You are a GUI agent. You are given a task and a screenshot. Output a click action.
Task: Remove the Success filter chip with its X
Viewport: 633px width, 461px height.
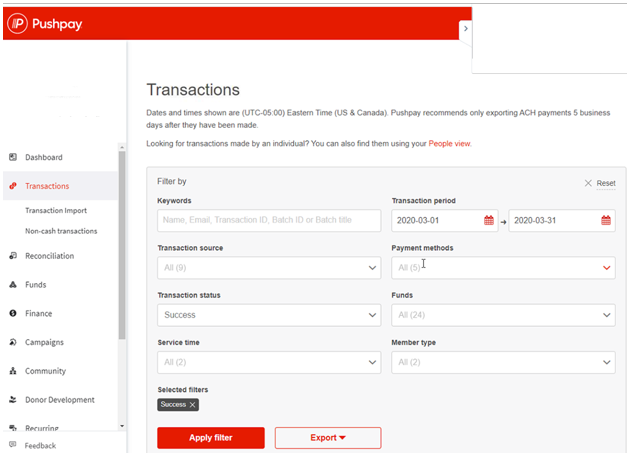click(193, 404)
